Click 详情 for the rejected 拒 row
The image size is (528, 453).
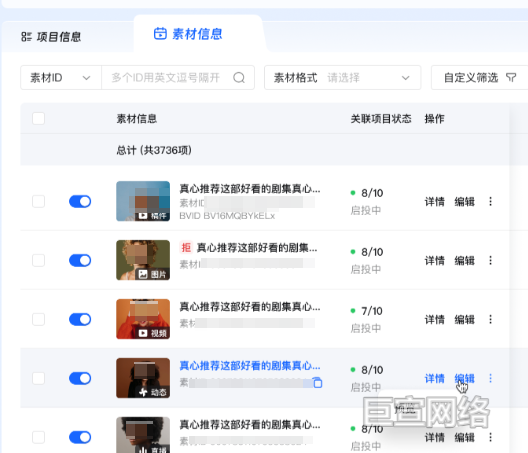[x=434, y=261]
